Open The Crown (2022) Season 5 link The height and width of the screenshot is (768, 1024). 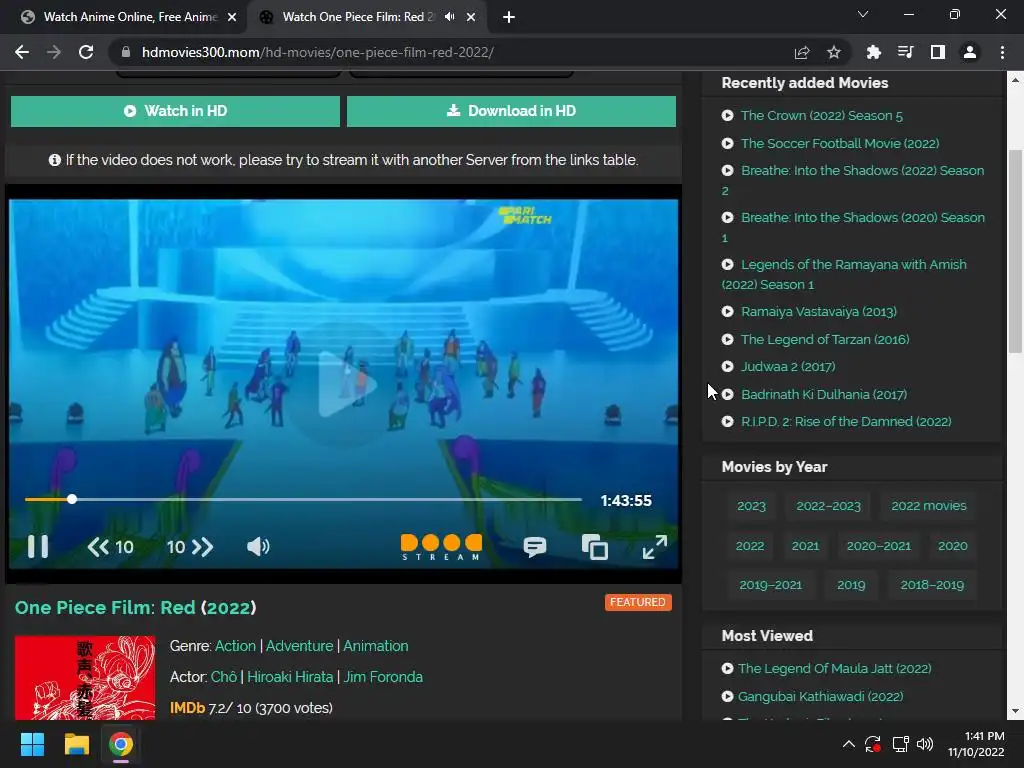822,116
